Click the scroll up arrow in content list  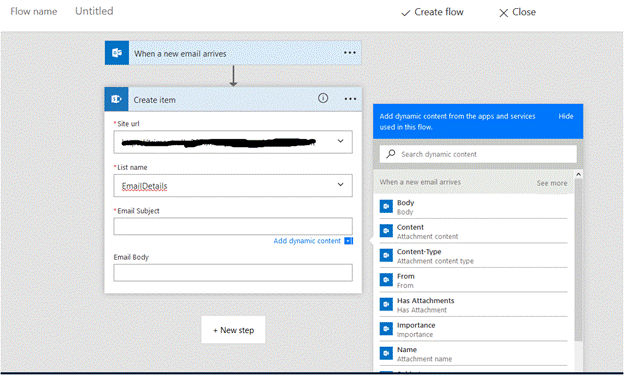579,174
